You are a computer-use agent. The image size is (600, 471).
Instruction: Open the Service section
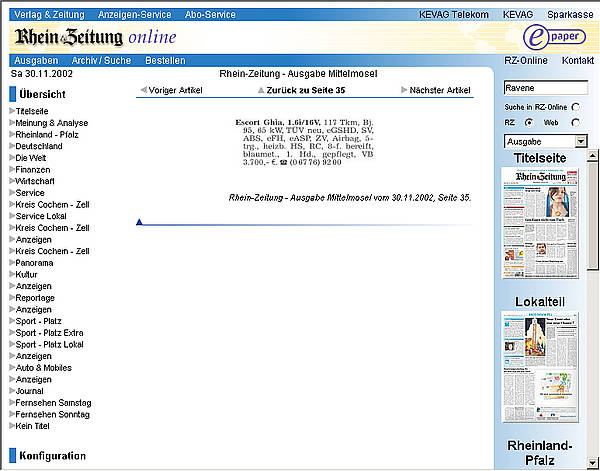tap(30, 193)
